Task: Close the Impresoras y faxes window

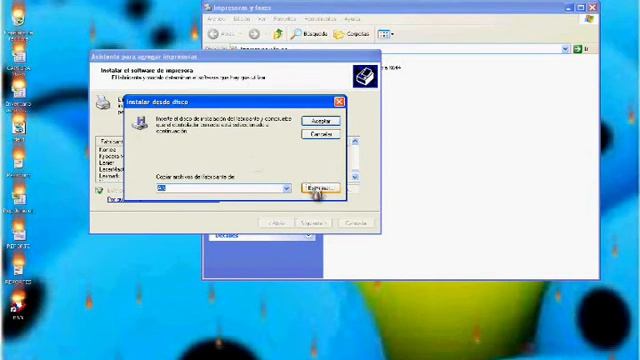Action: (x=592, y=7)
